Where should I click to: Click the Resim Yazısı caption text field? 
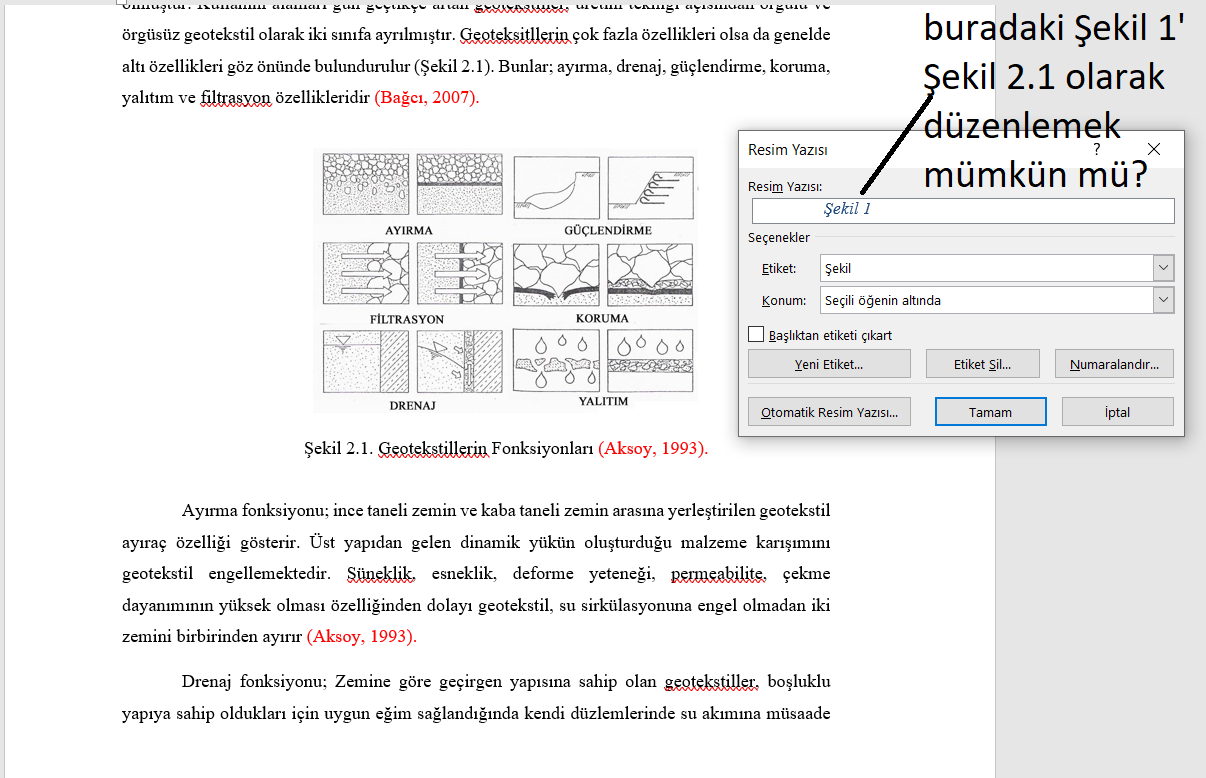coord(963,210)
